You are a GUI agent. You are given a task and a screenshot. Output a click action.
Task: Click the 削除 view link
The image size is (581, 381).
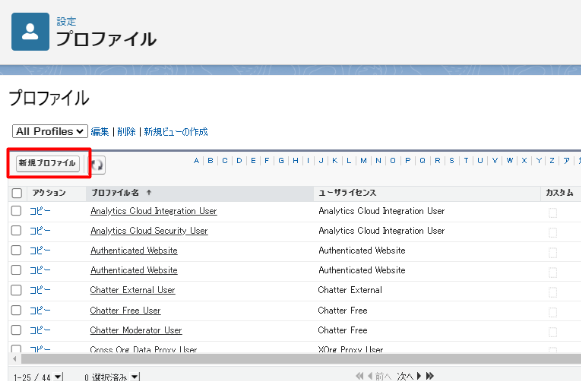coord(126,132)
